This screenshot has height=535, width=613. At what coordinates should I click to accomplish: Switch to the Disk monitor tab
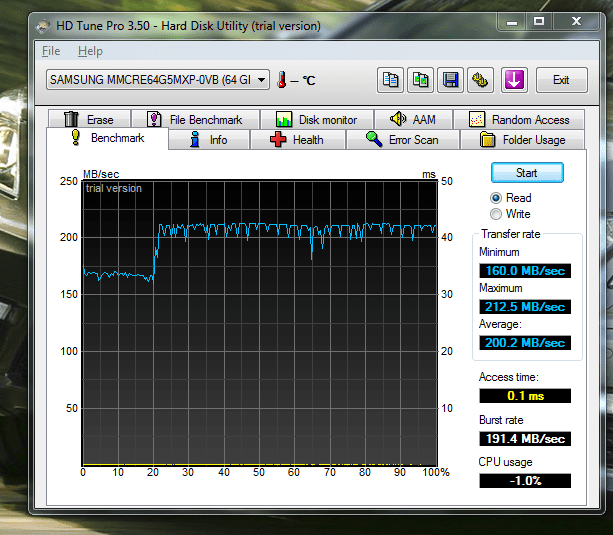click(x=317, y=119)
